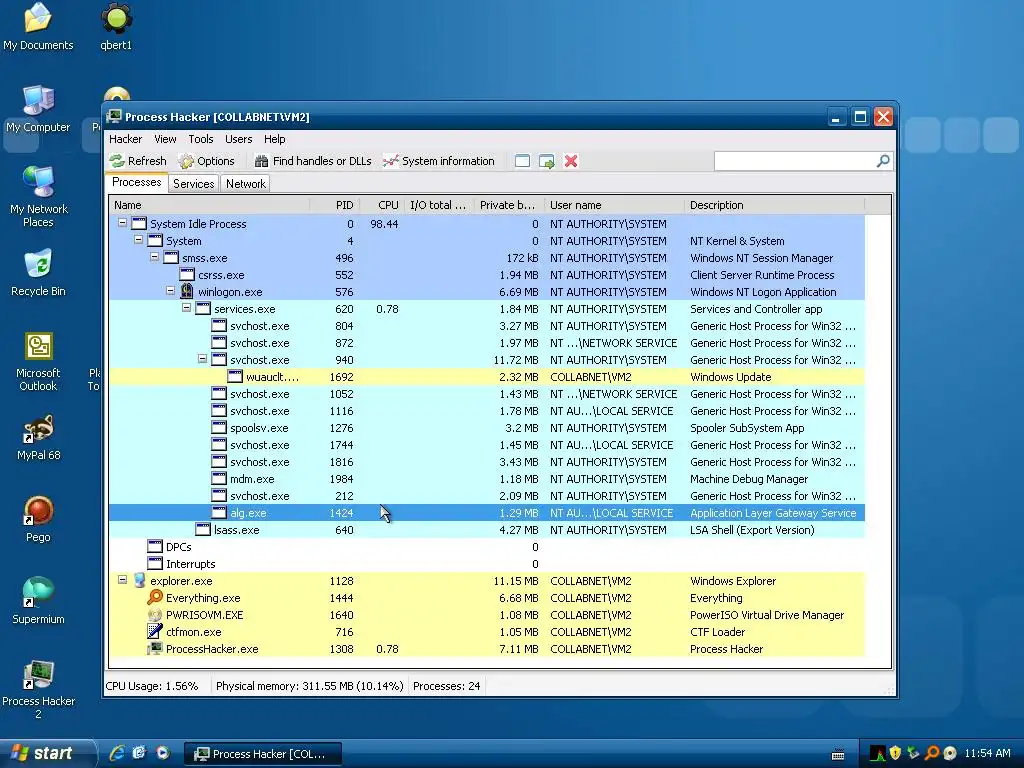Select the ProcessHacker.exe process icon
This screenshot has height=768, width=1024.
[x=155, y=648]
